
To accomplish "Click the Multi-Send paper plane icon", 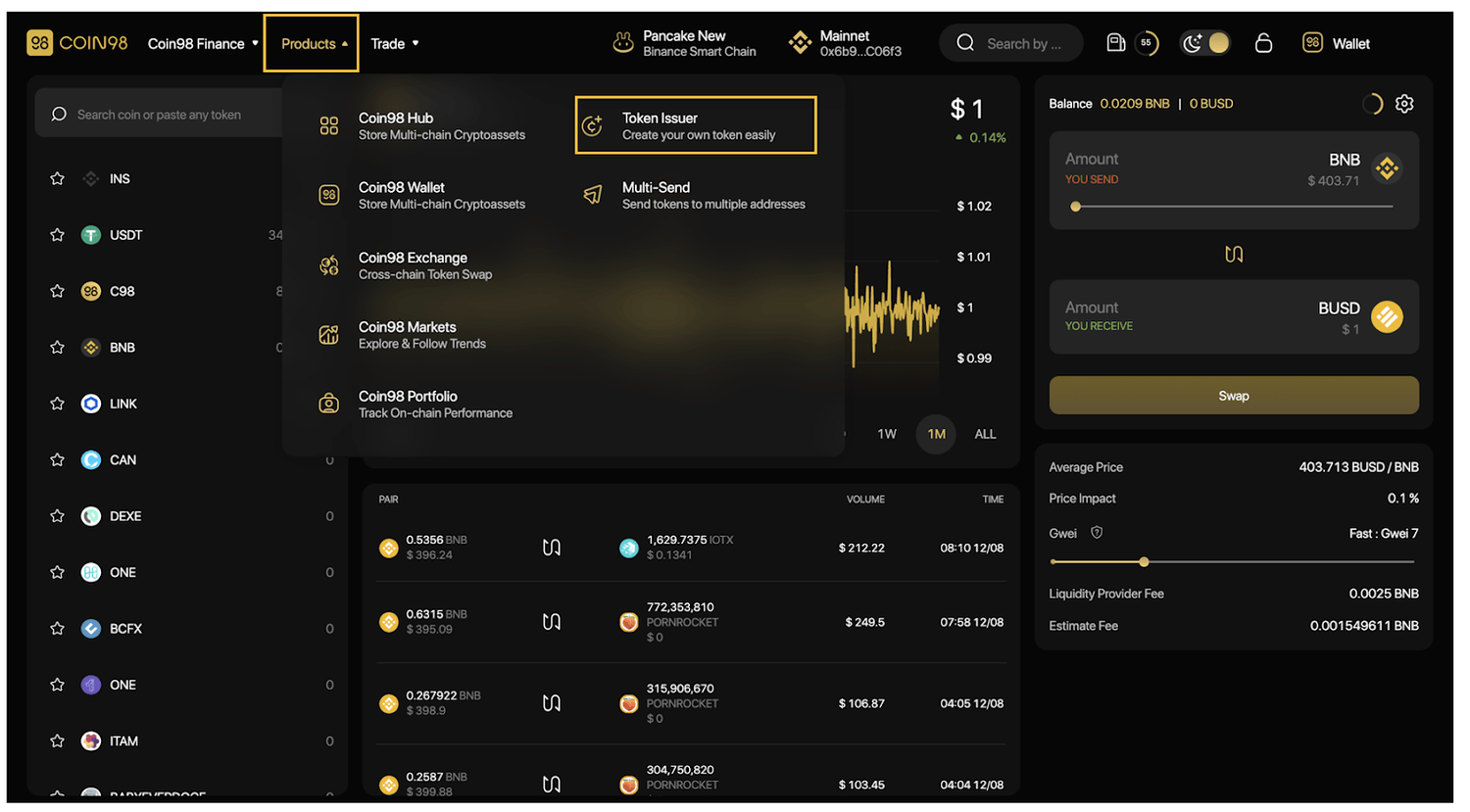I will pos(593,195).
